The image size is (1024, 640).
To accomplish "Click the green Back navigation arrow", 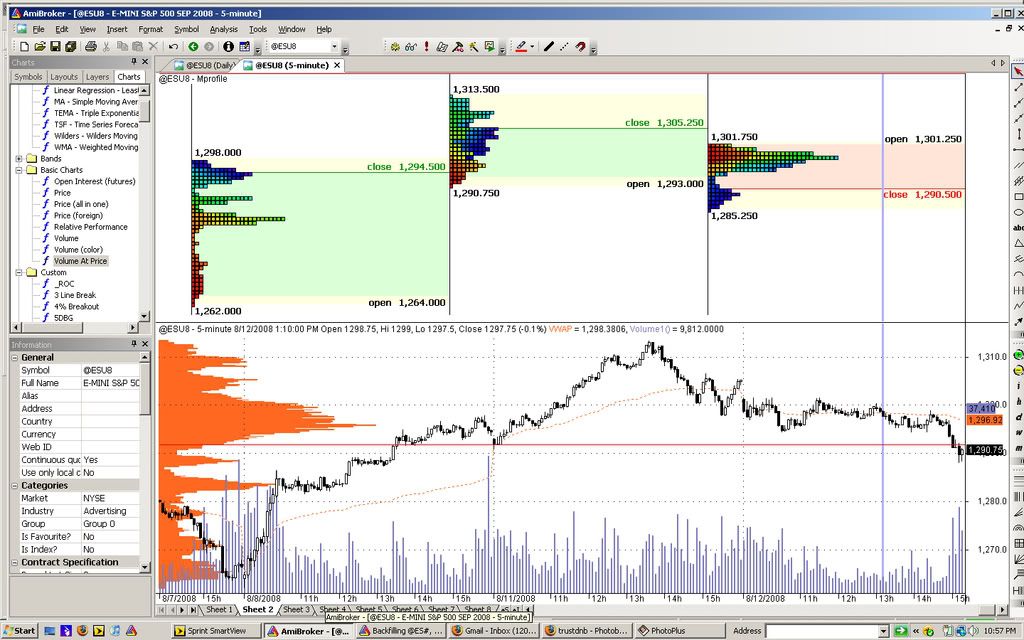I will pyautogui.click(x=193, y=46).
